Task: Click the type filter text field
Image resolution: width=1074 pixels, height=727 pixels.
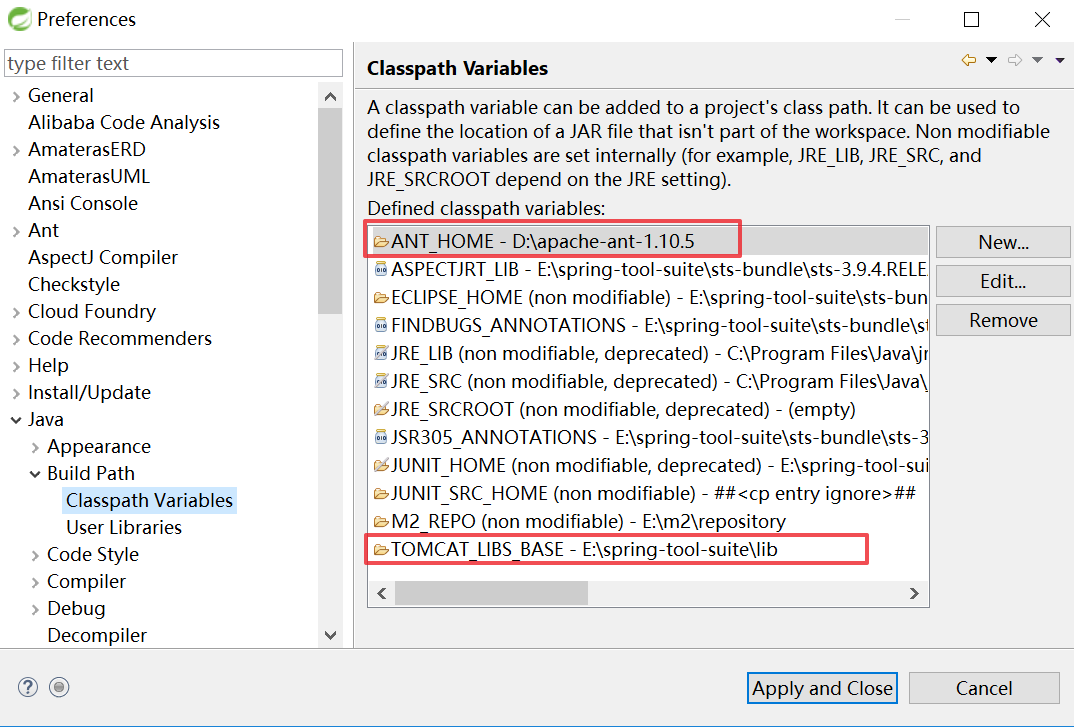Action: tap(173, 64)
